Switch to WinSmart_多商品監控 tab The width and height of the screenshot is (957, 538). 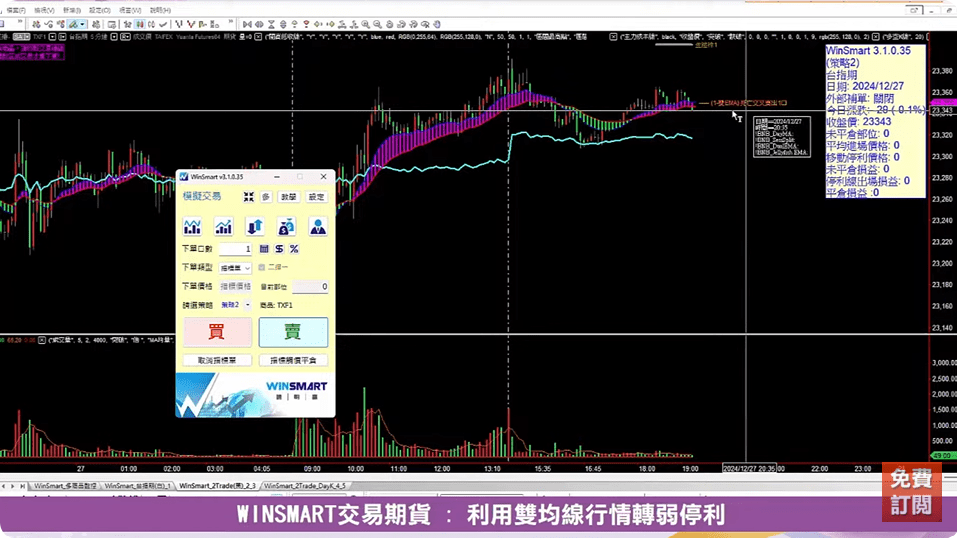[65, 486]
